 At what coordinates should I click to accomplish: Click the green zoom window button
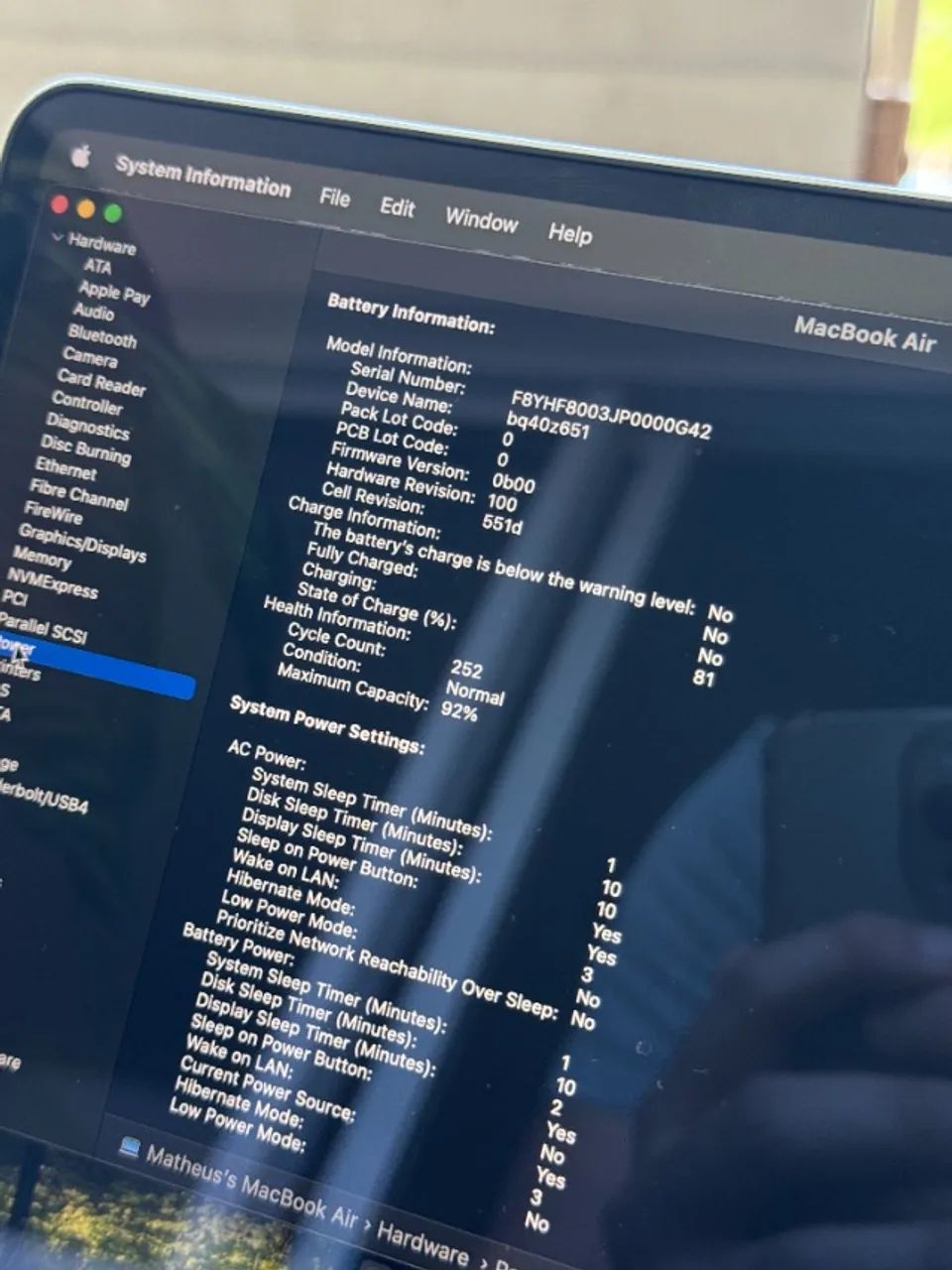pos(113,212)
